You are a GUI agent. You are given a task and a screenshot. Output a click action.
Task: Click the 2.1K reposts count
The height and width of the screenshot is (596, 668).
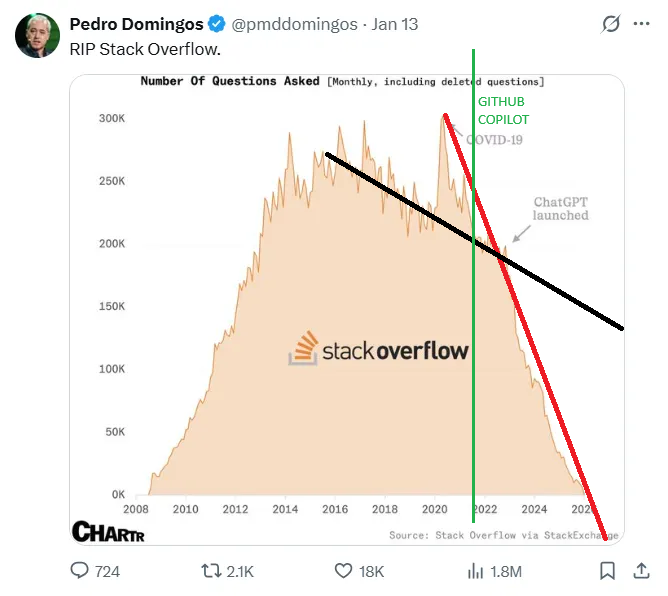(240, 571)
